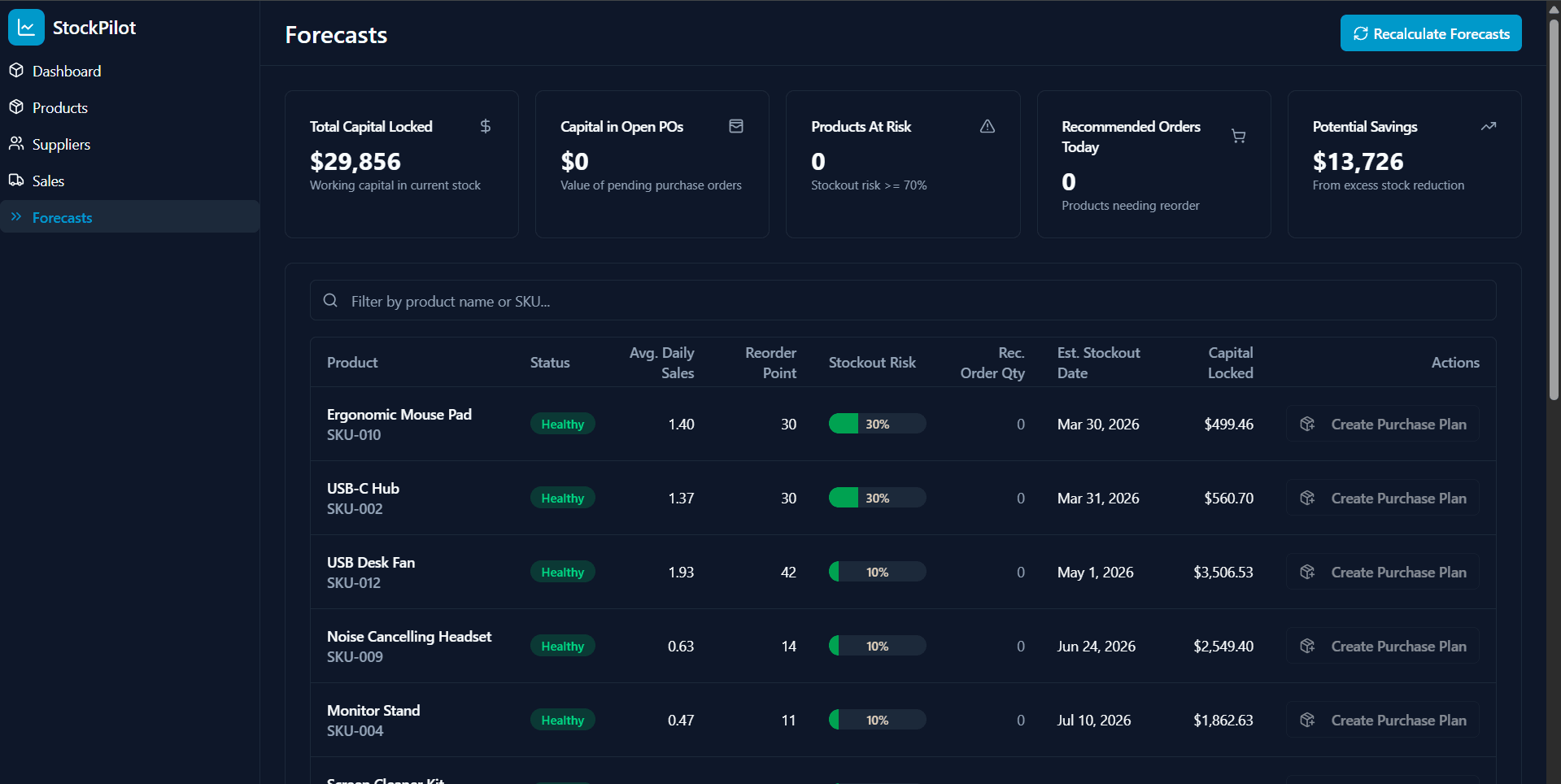This screenshot has height=784, width=1561.
Task: Click the Products sidebar icon
Action: tap(17, 107)
